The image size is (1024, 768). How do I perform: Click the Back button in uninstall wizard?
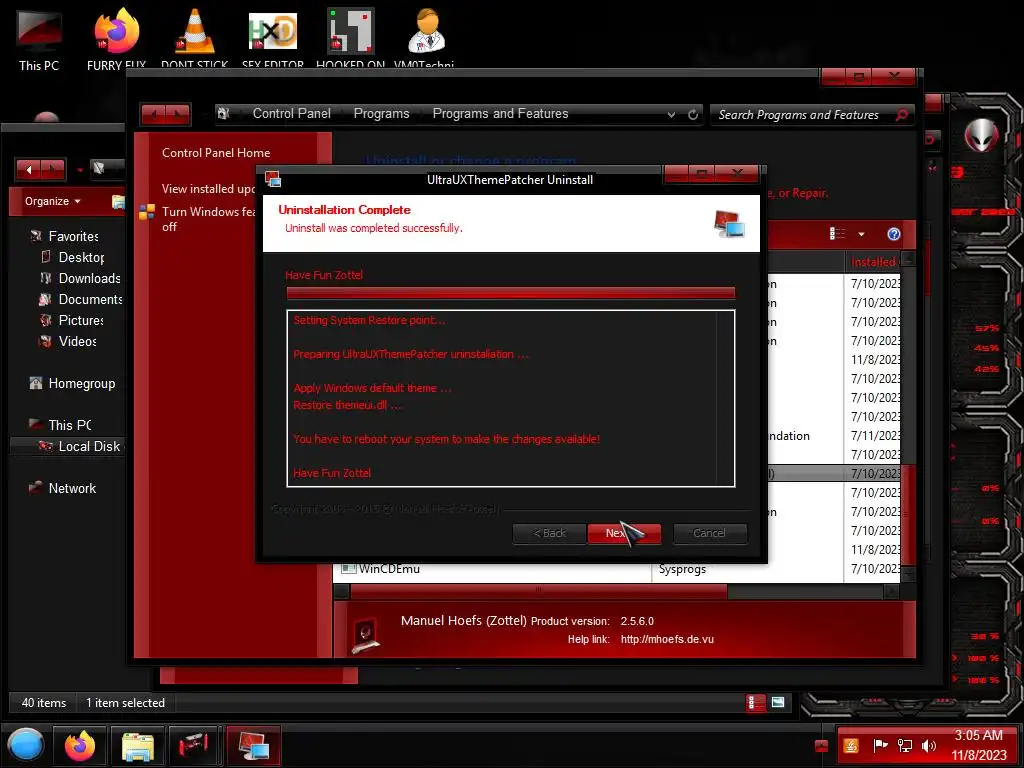point(549,534)
